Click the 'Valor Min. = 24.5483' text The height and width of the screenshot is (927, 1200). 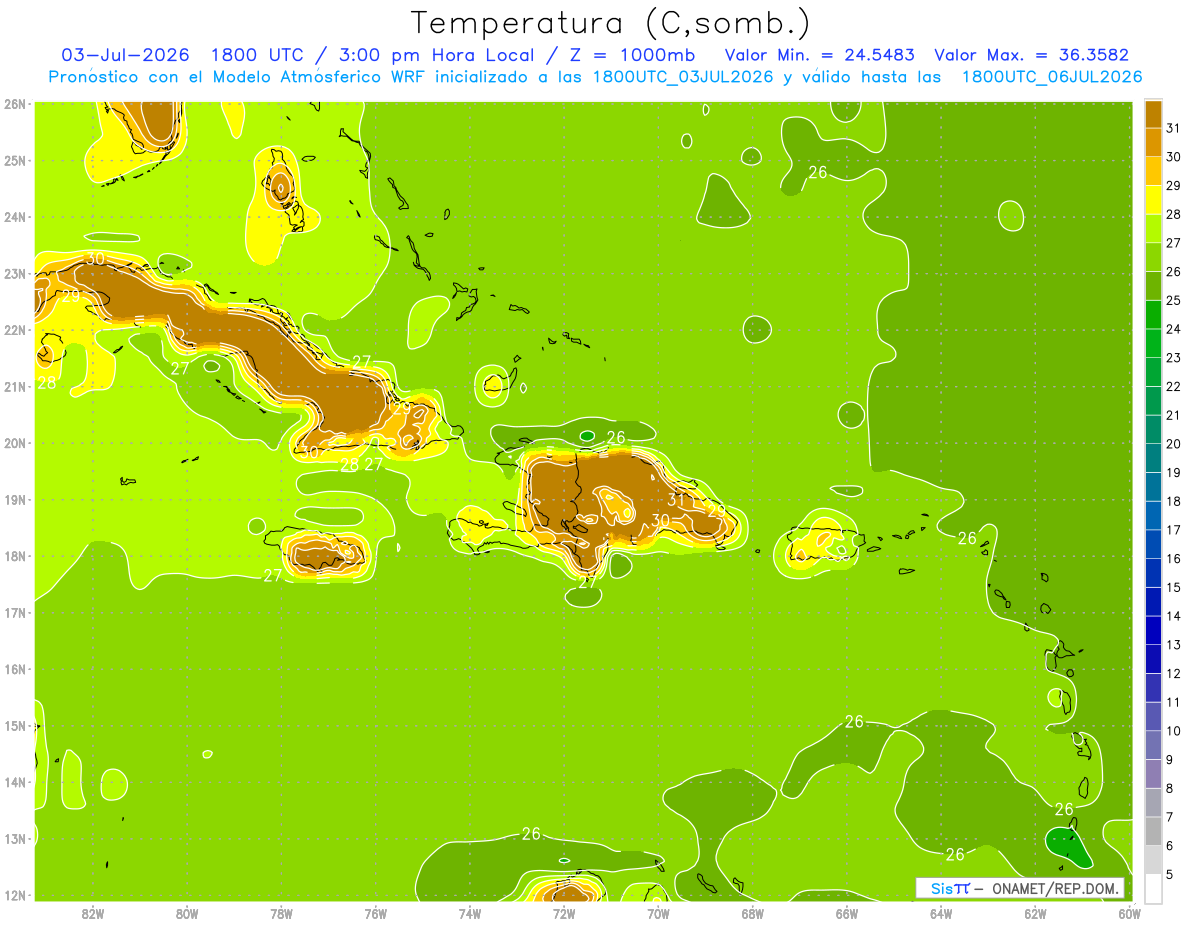click(x=820, y=55)
